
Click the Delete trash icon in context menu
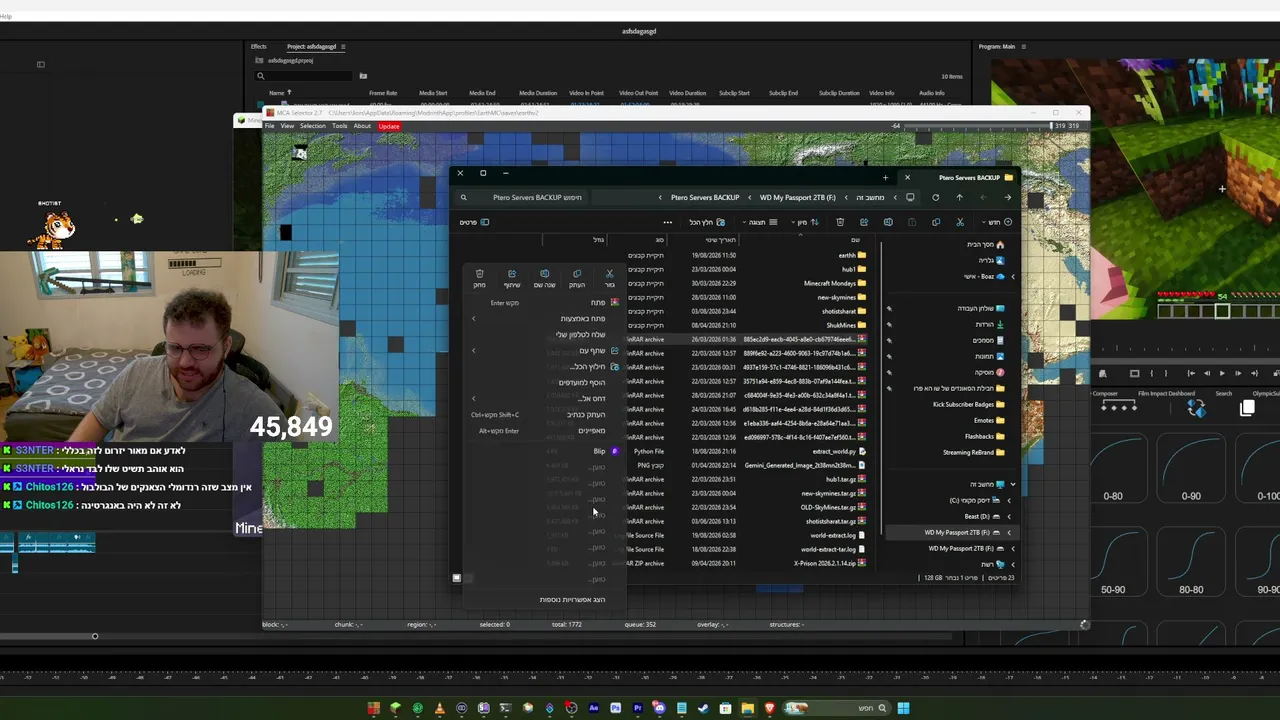point(479,274)
